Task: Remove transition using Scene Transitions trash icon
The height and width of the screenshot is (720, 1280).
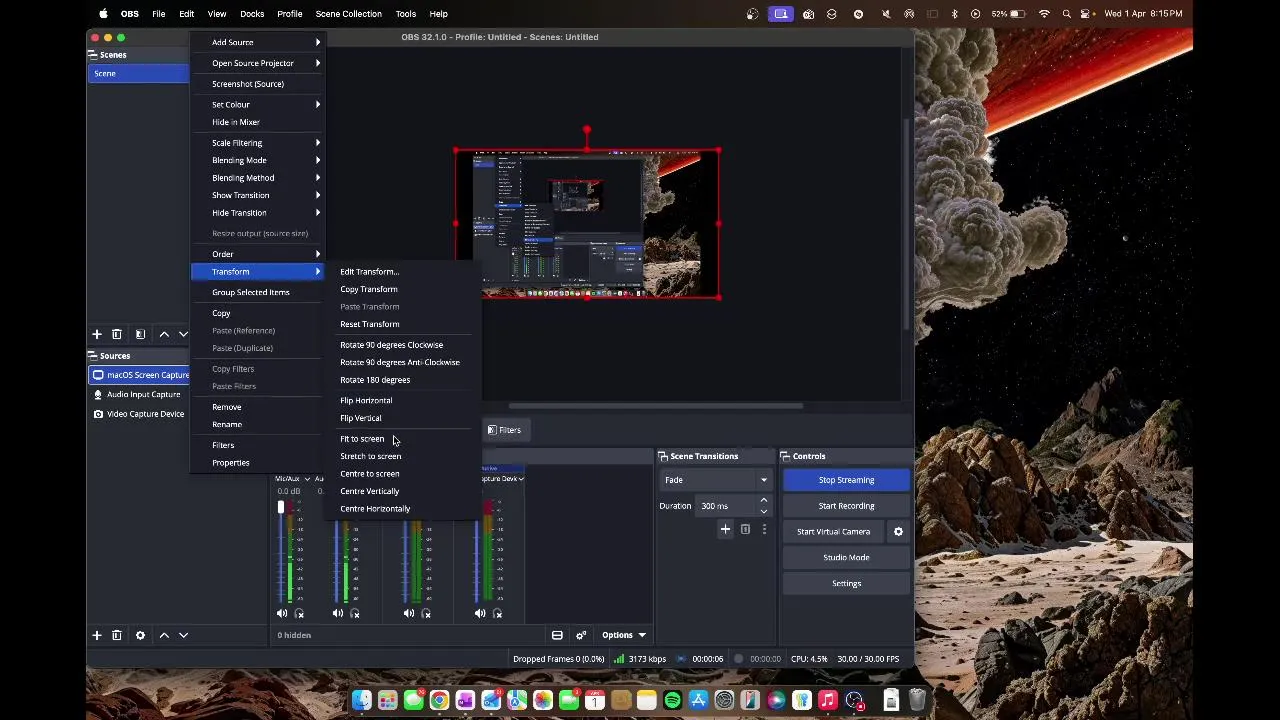Action: point(745,529)
